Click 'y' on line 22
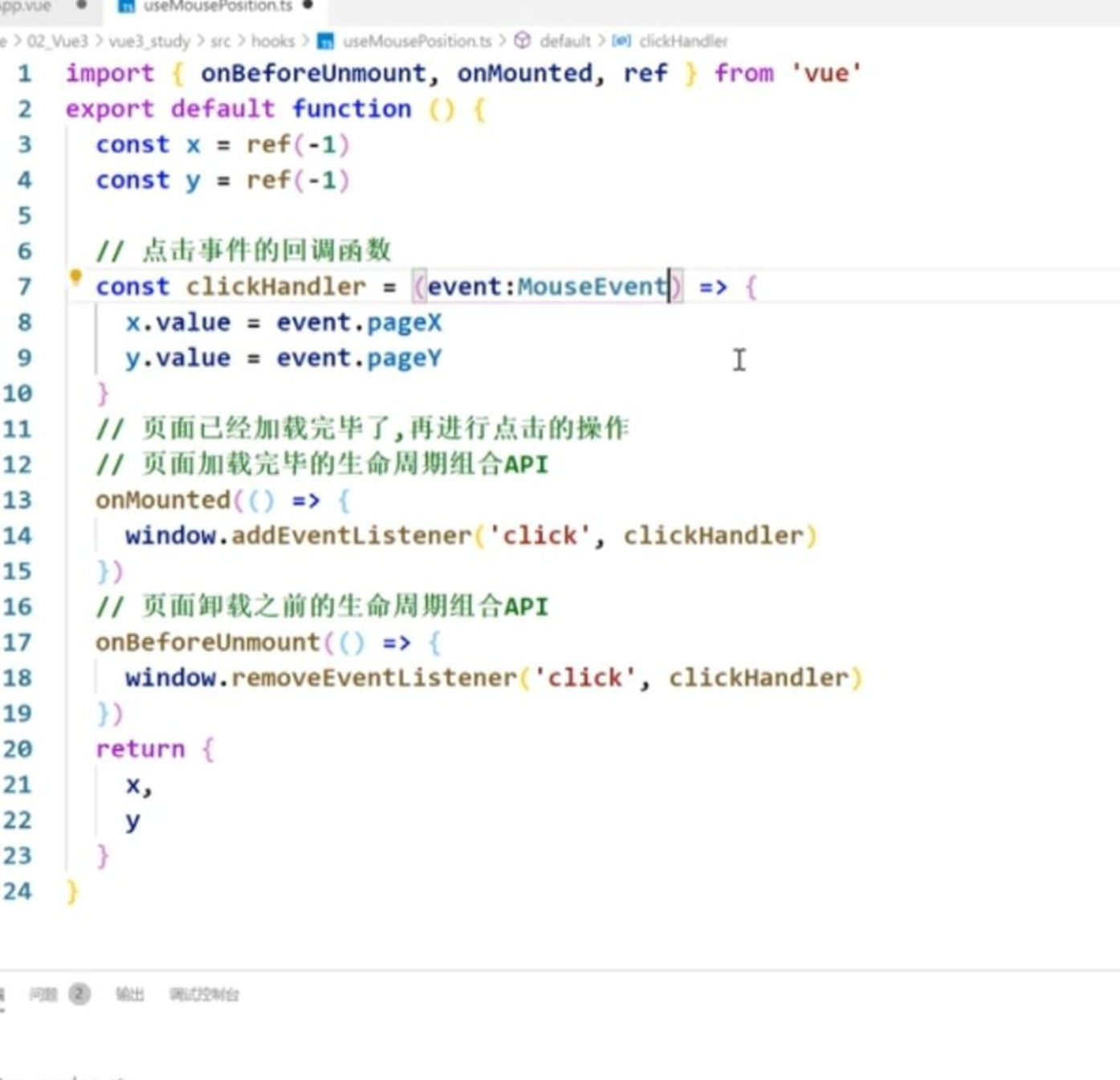Image resolution: width=1120 pixels, height=1080 pixels. click(x=132, y=821)
